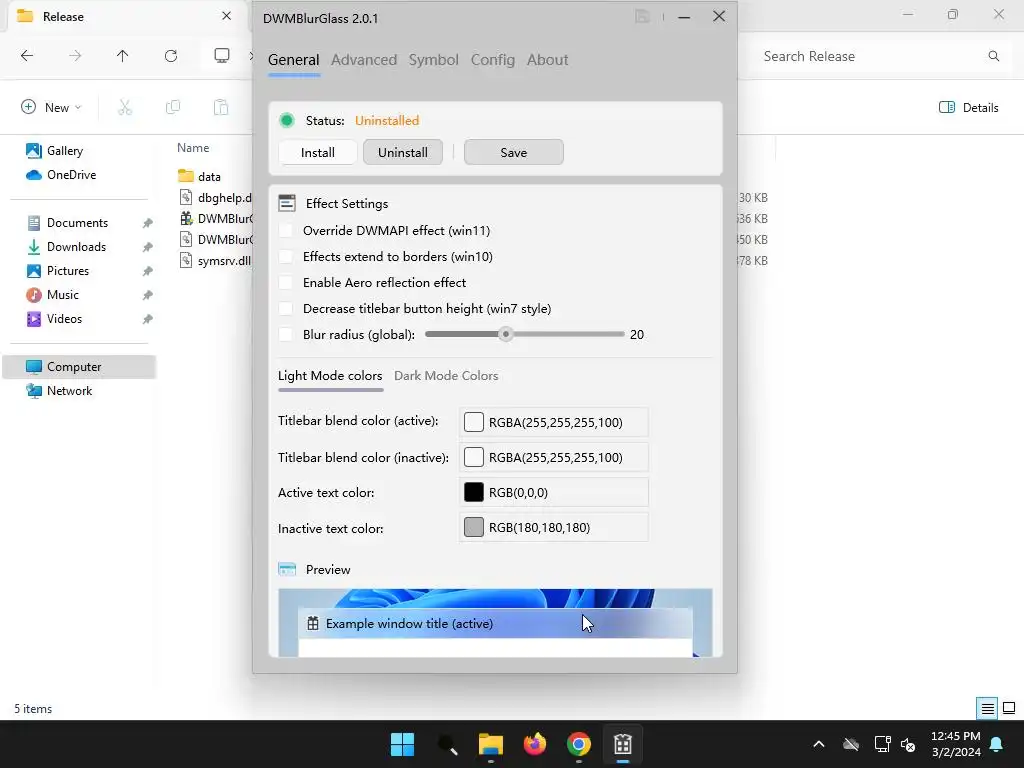The width and height of the screenshot is (1024, 768).
Task: Click the RGB(180,180,180) value field
Action: coord(554,528)
